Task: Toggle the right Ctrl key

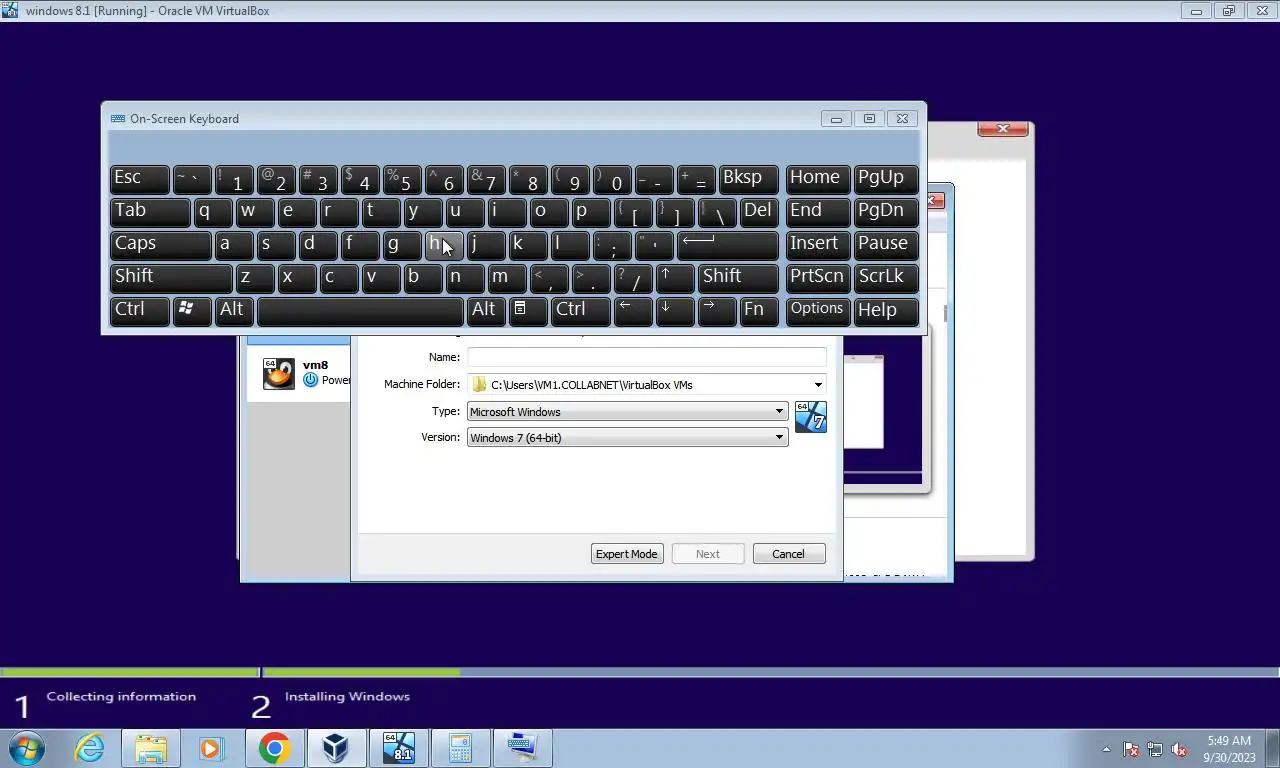Action: pyautogui.click(x=580, y=311)
